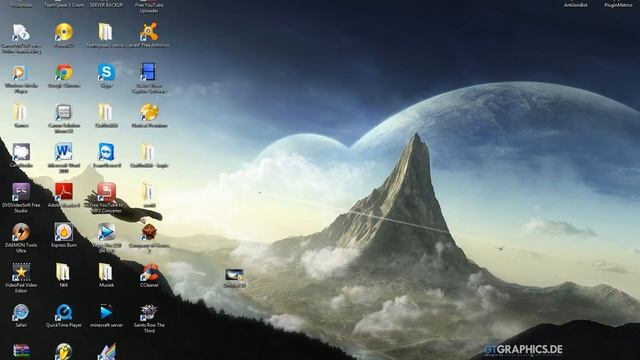
Task: Click the Free YouTube Uploader label
Action: tap(149, 8)
